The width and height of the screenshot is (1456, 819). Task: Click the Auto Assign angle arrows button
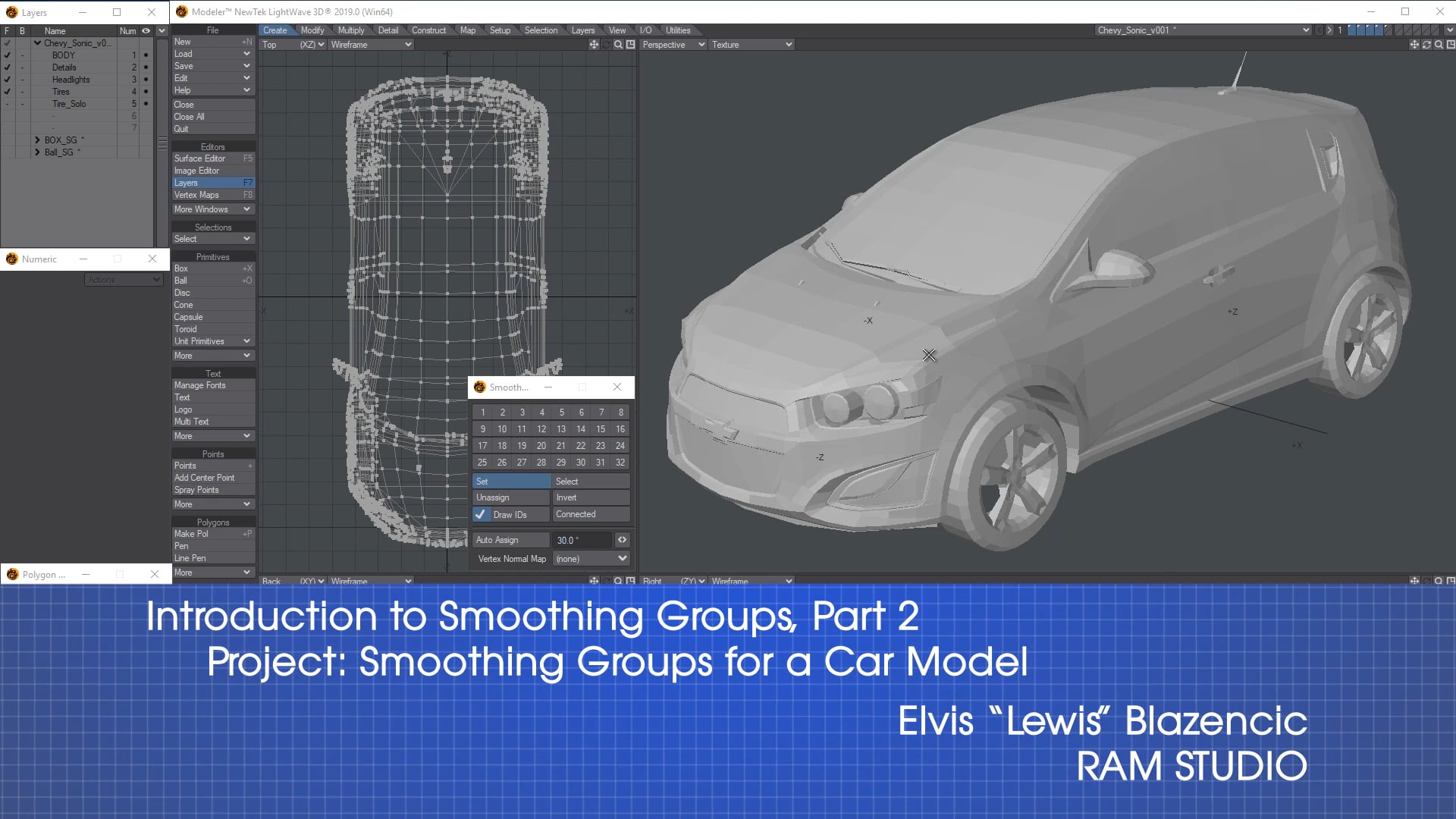(x=622, y=540)
